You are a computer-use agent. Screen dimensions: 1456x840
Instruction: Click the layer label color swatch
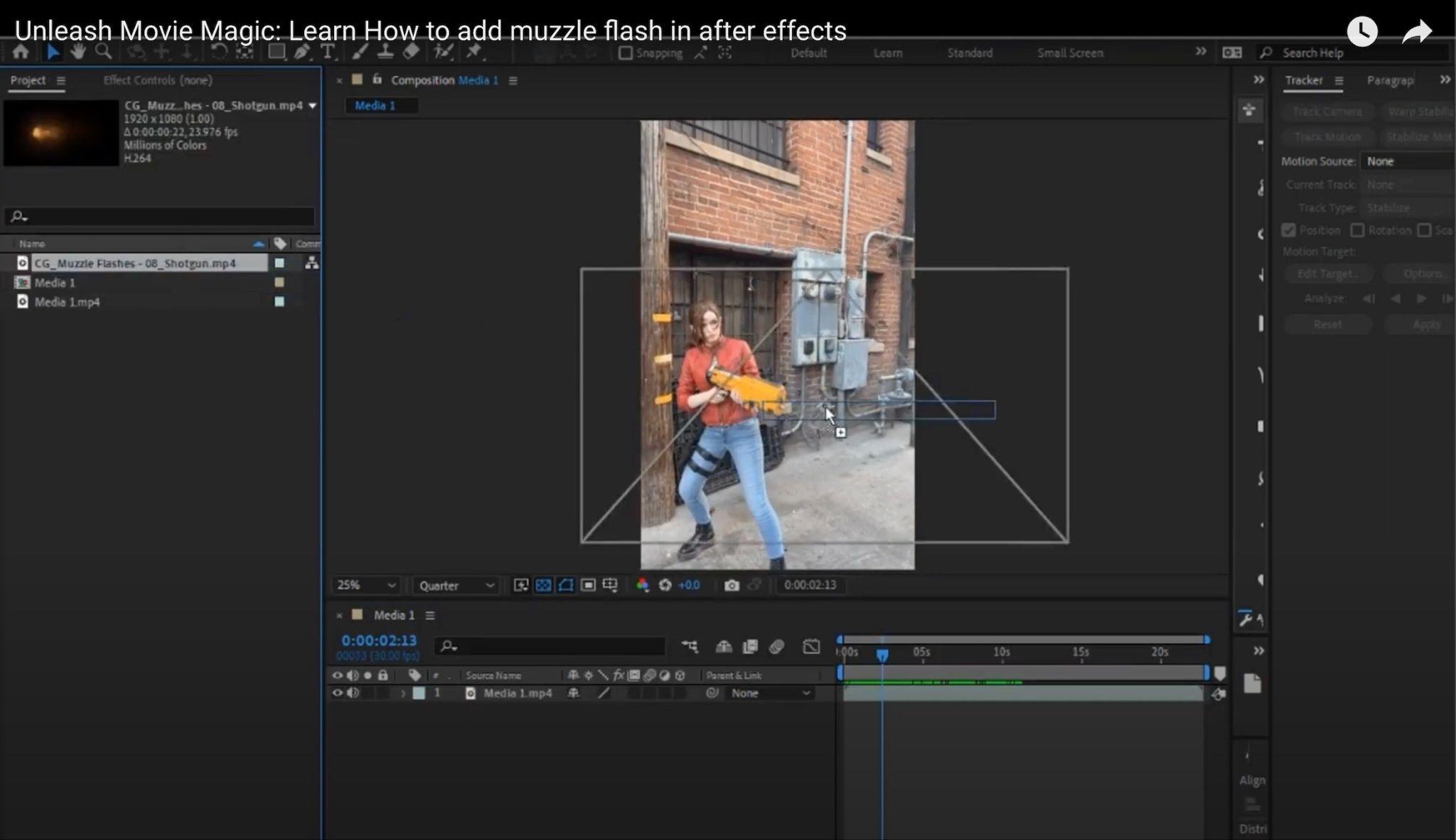pos(419,693)
